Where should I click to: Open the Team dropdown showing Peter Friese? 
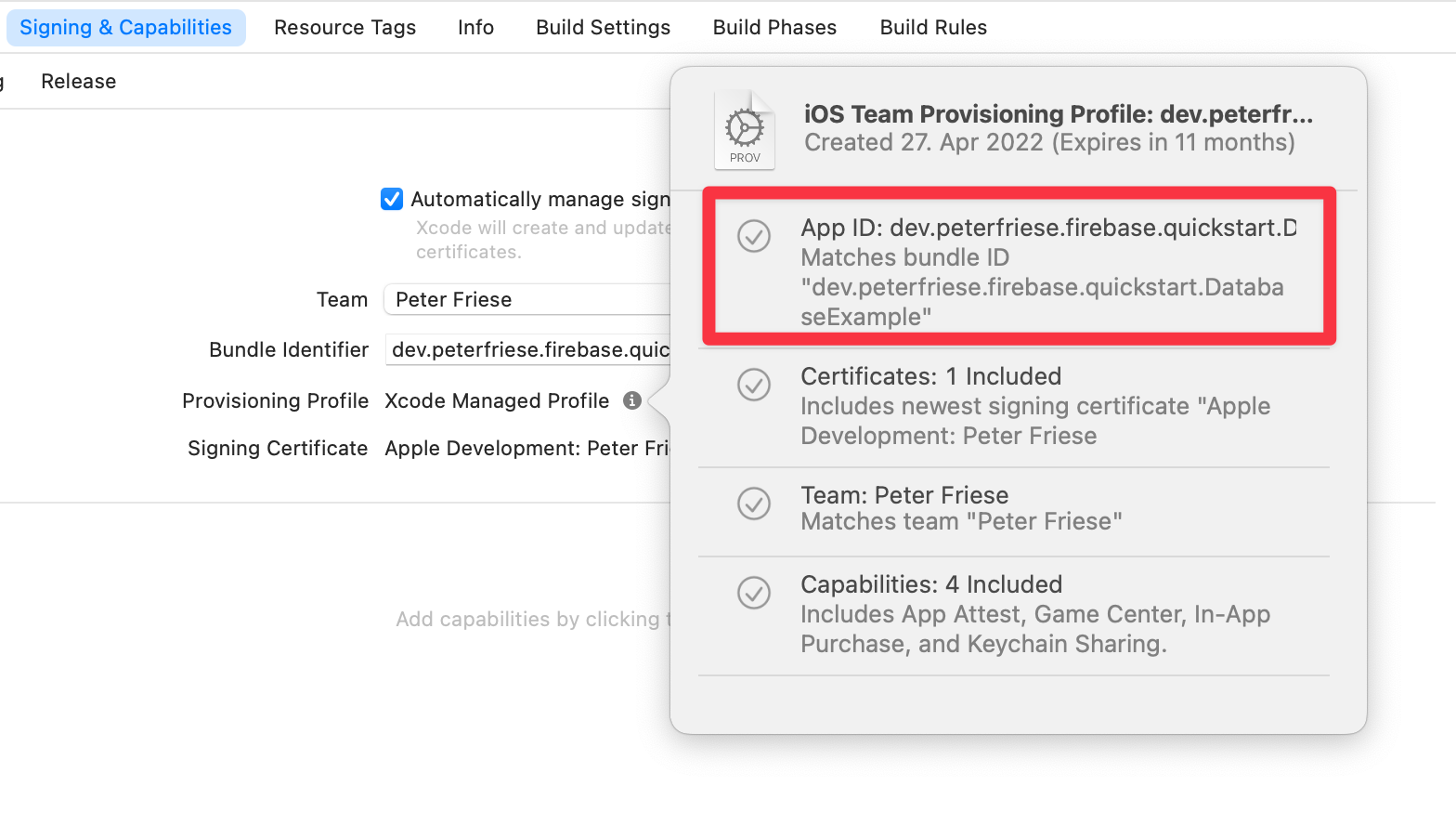526,300
